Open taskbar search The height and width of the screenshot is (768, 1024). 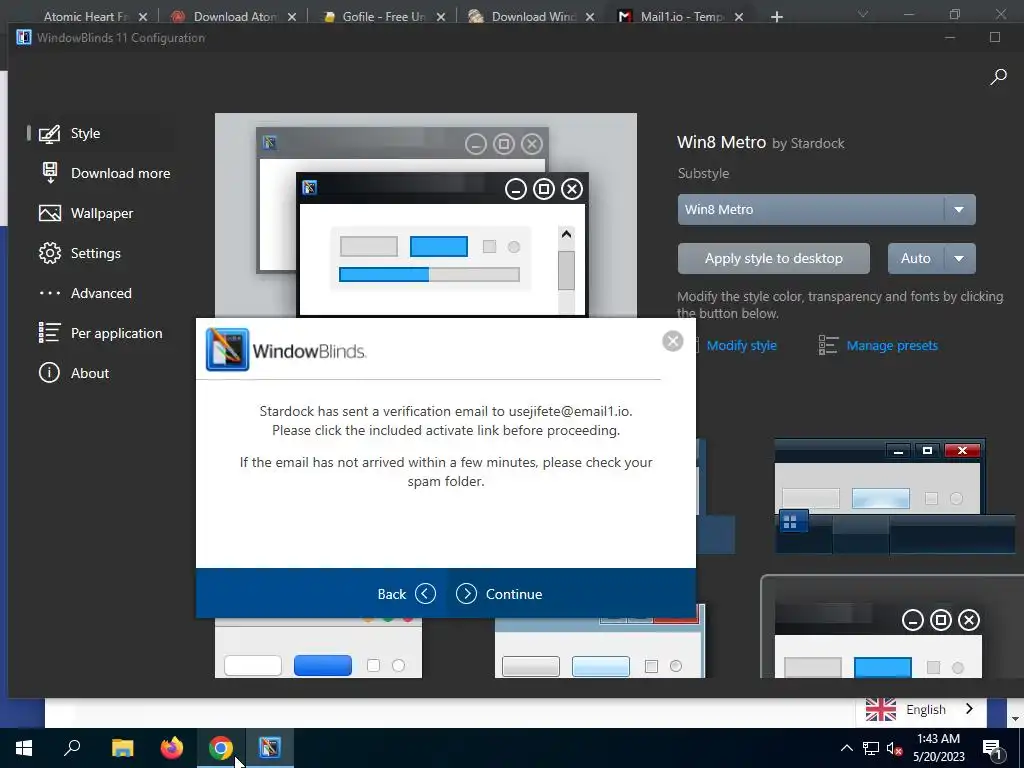click(72, 748)
